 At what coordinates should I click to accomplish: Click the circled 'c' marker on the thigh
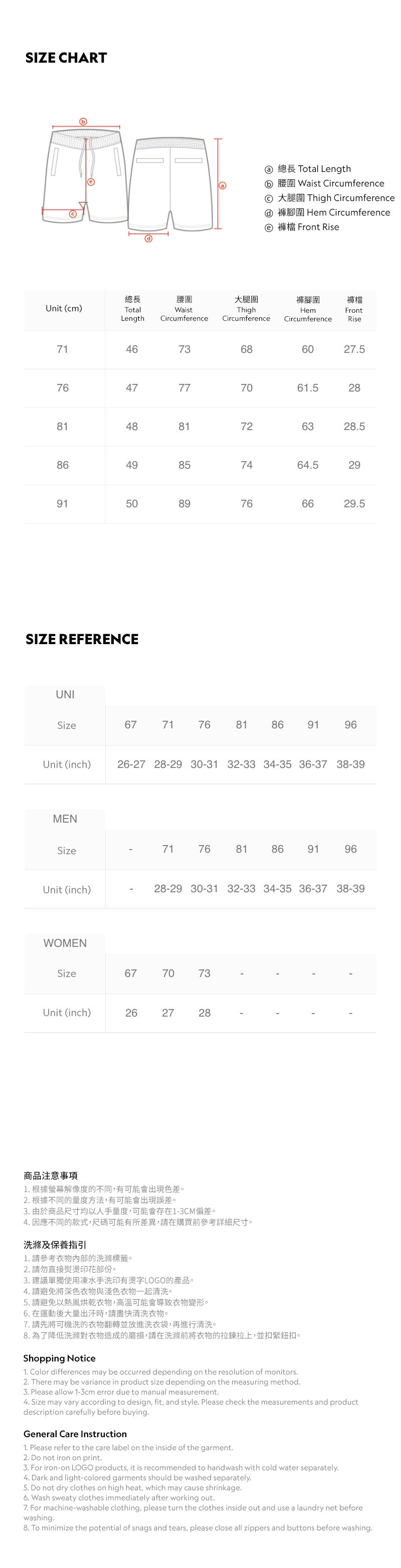[x=72, y=214]
